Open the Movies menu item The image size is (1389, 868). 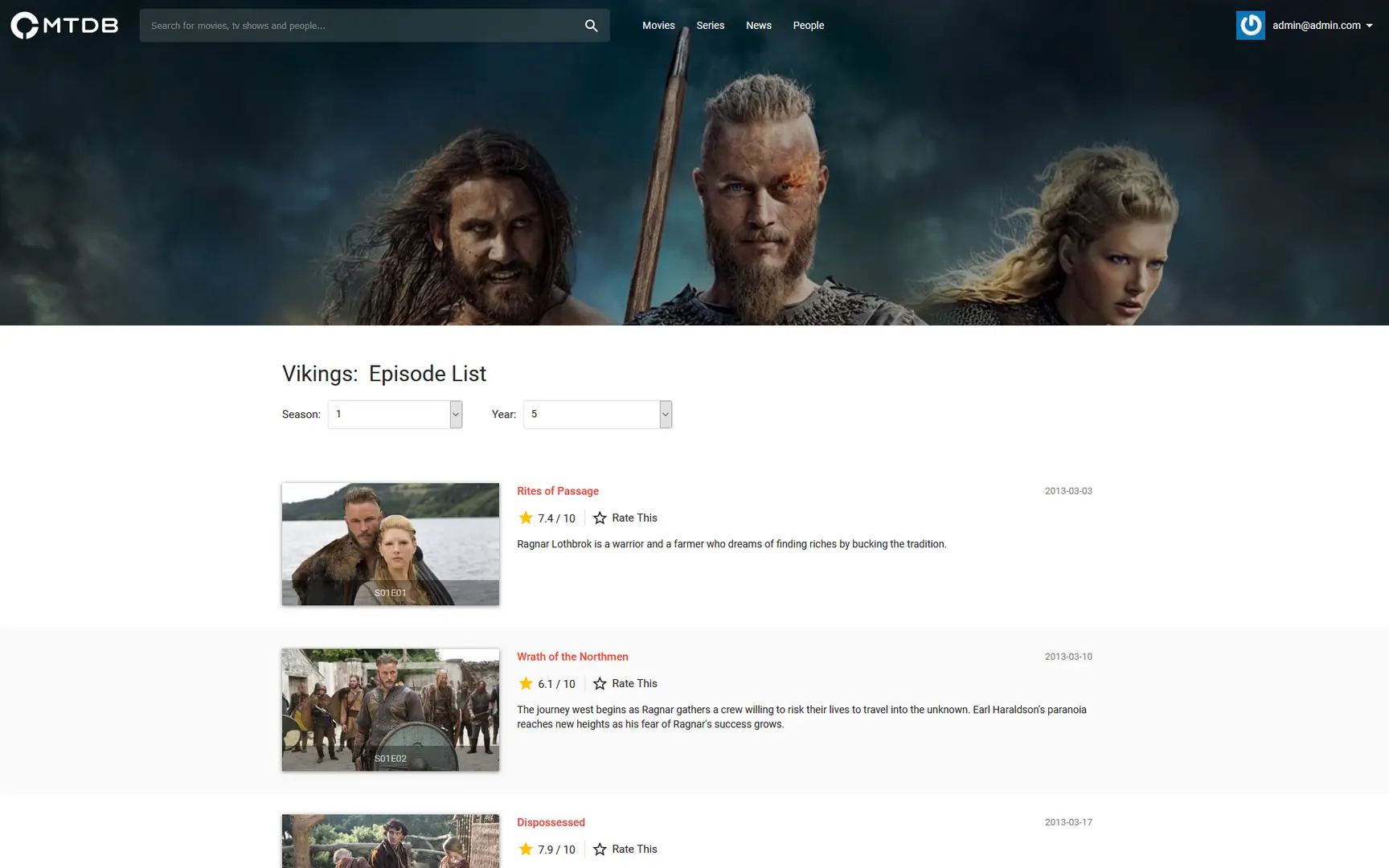coord(658,26)
